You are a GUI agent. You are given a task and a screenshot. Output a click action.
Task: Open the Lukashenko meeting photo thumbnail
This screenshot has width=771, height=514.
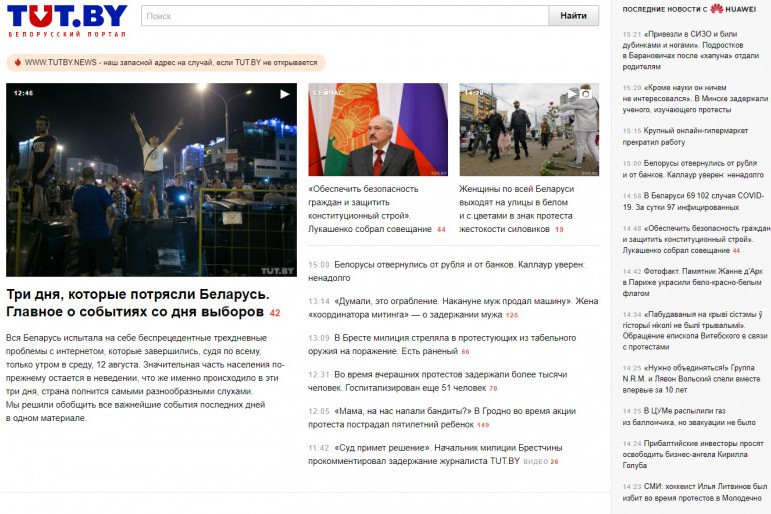point(377,130)
